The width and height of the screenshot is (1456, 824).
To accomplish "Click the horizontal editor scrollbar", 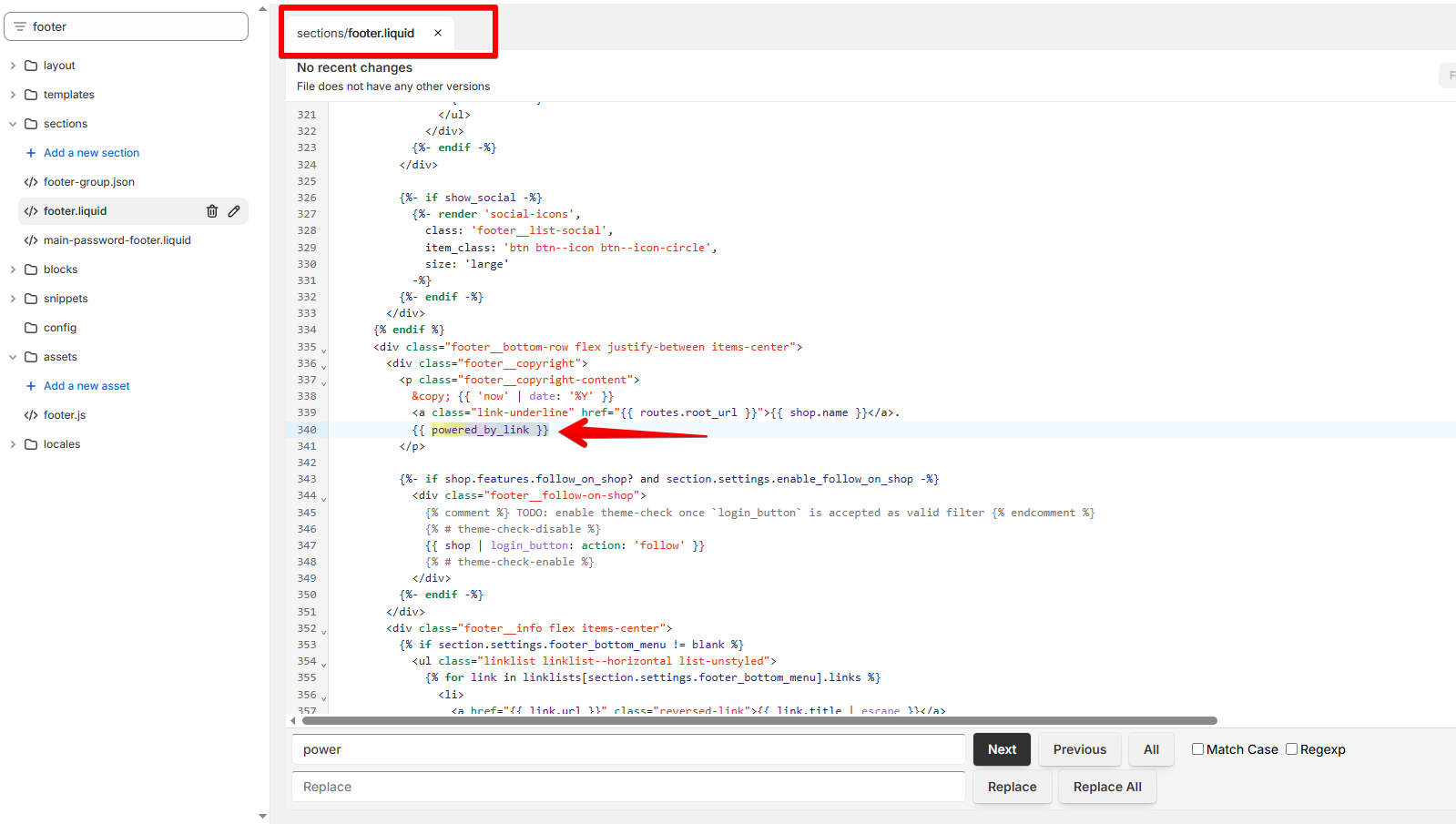I will point(759,720).
